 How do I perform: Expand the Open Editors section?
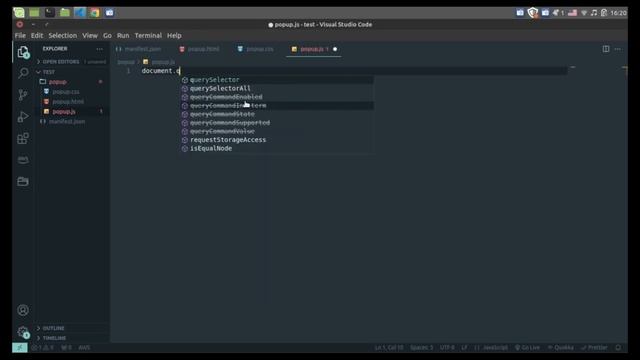pyautogui.click(x=60, y=62)
